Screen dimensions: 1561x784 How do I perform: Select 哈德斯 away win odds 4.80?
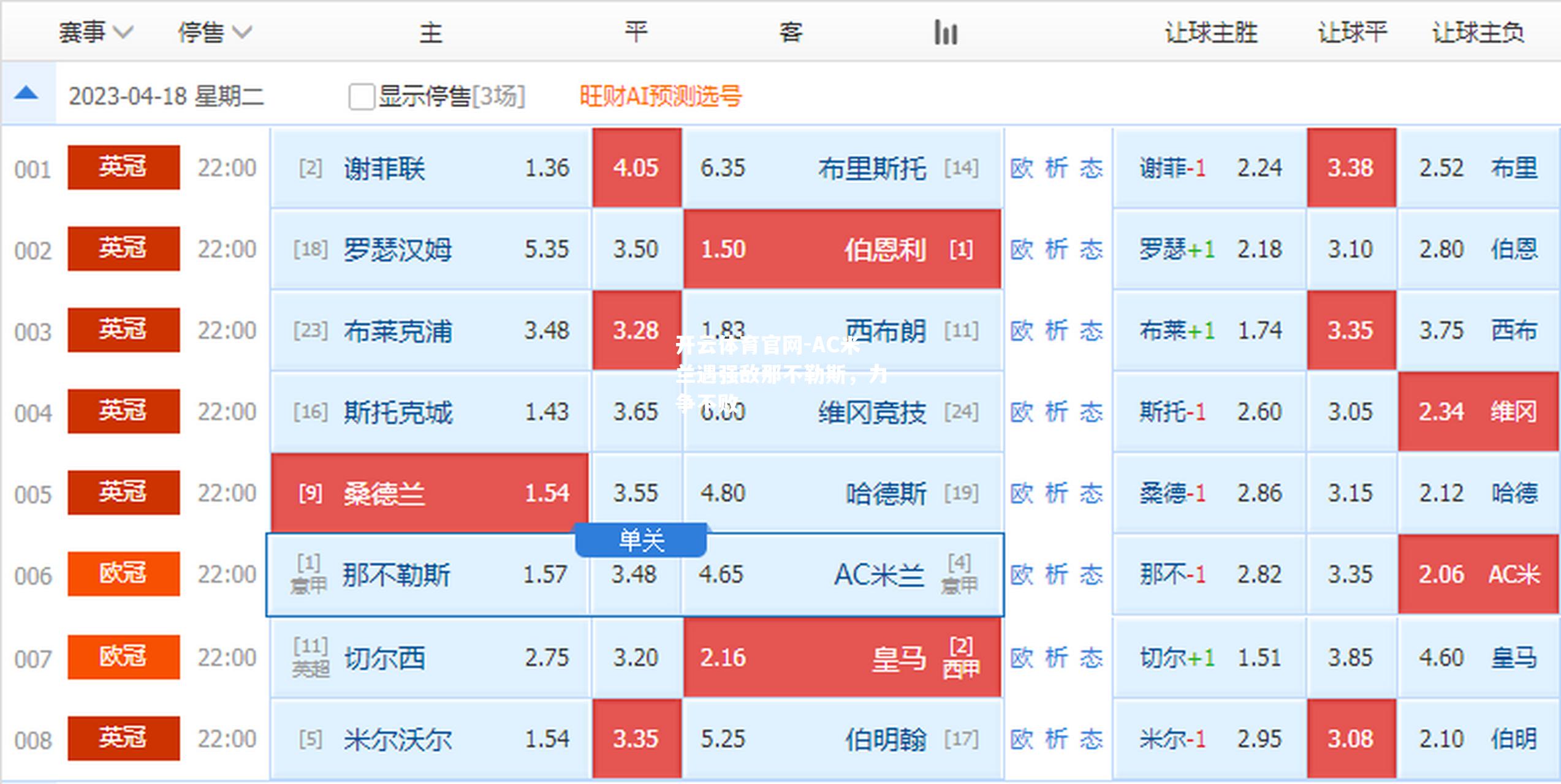842,493
